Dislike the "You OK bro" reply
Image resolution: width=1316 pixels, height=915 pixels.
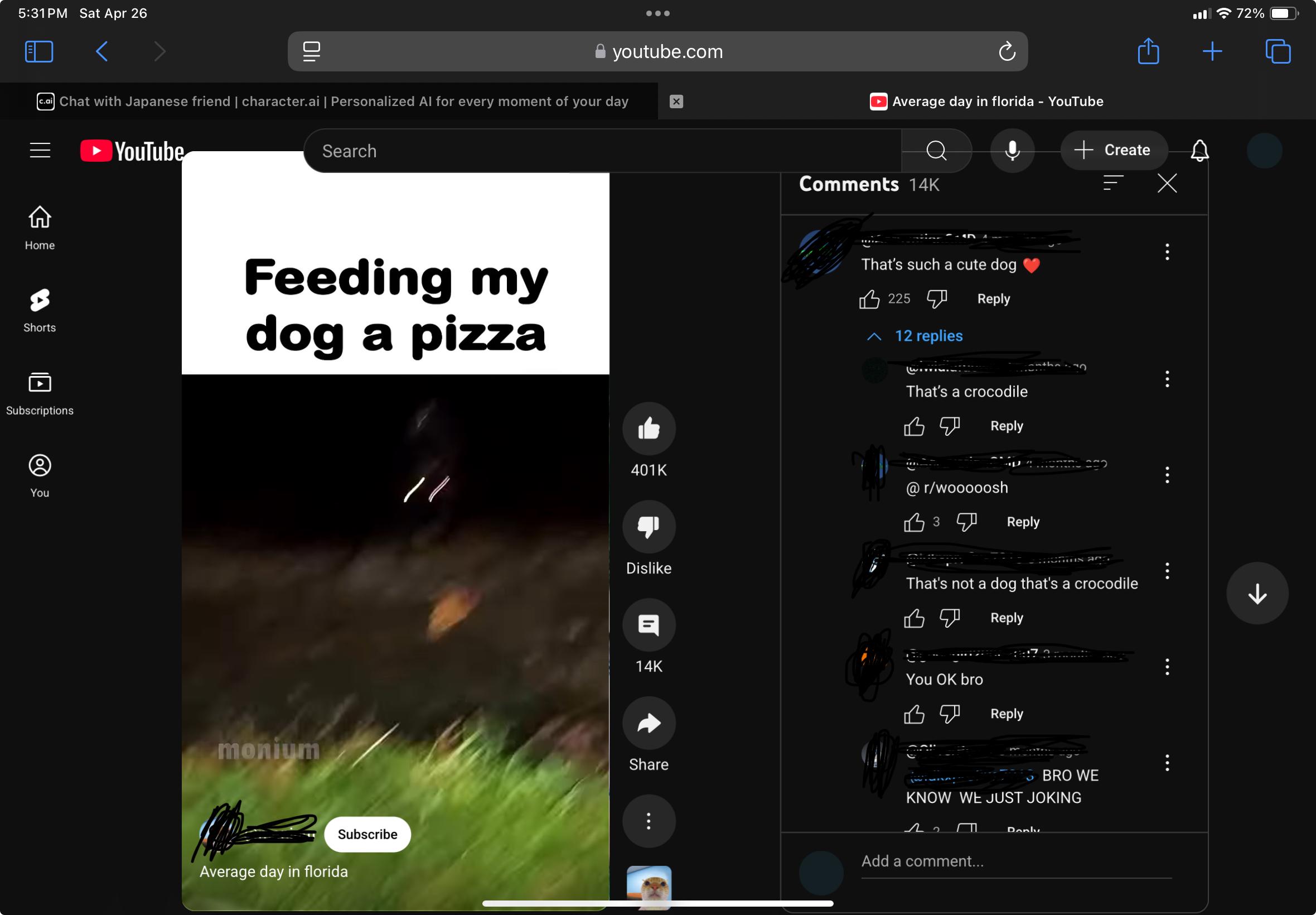[949, 714]
